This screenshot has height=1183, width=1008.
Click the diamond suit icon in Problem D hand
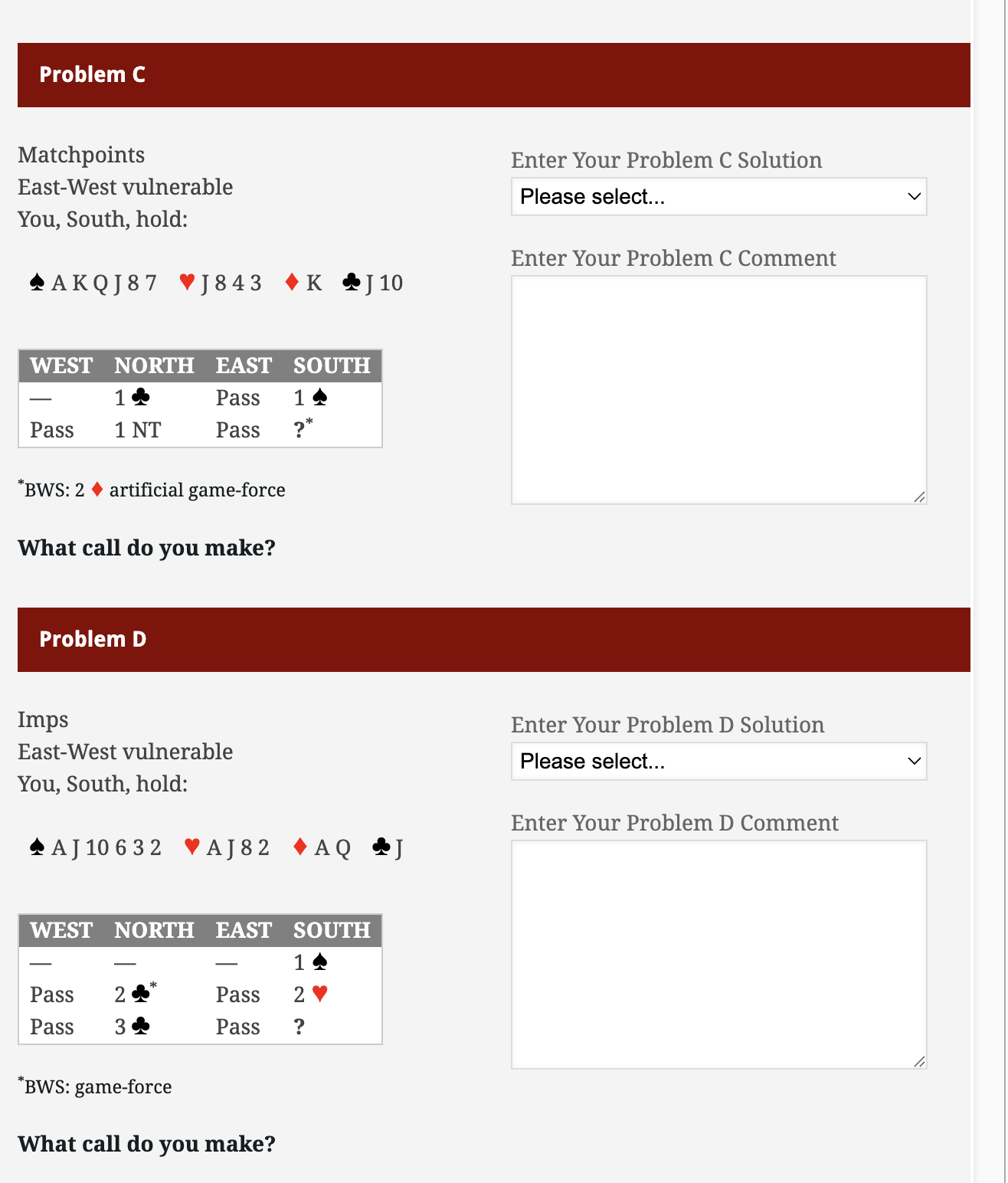[300, 847]
